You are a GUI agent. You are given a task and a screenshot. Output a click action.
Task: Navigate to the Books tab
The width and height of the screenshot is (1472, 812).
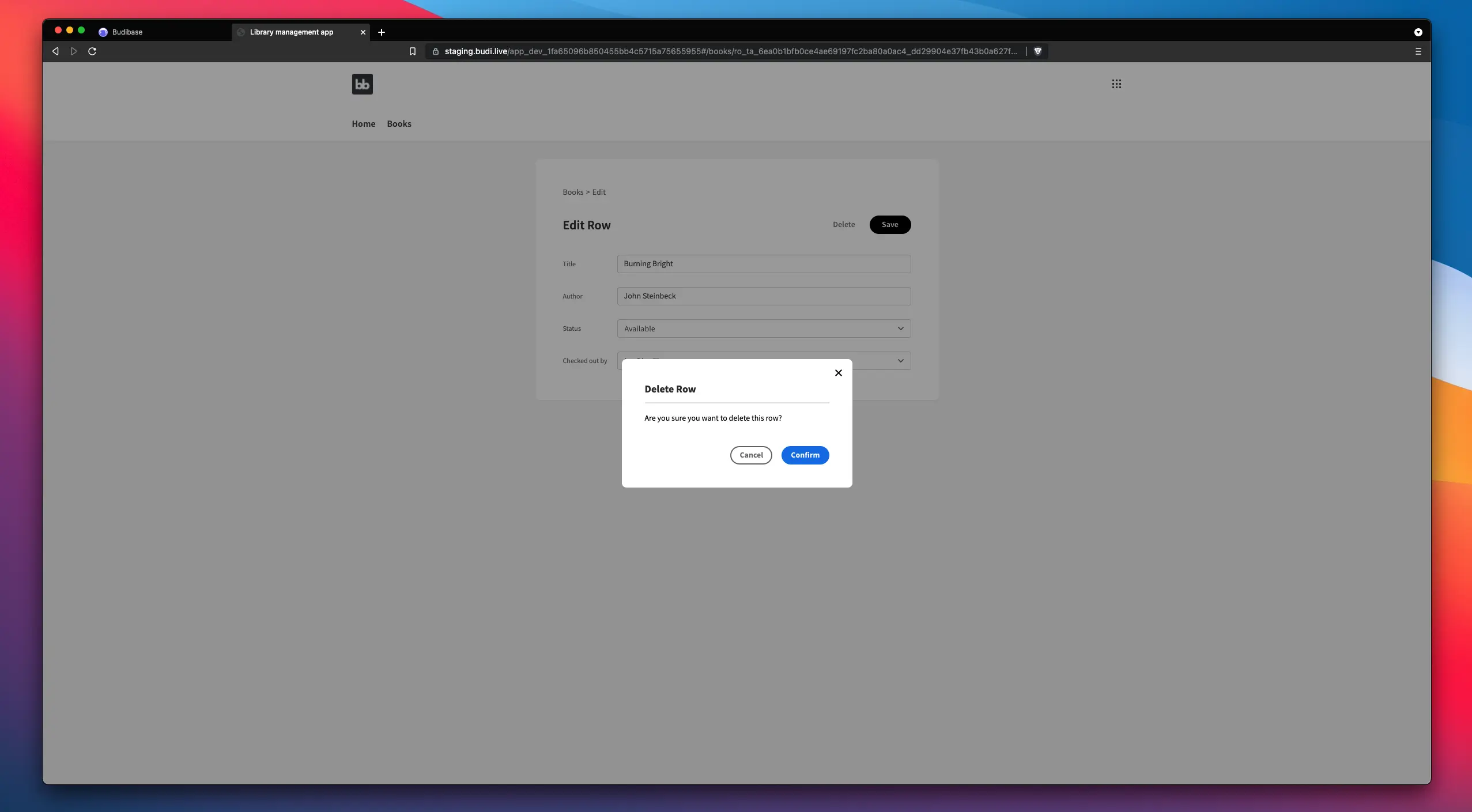point(399,124)
